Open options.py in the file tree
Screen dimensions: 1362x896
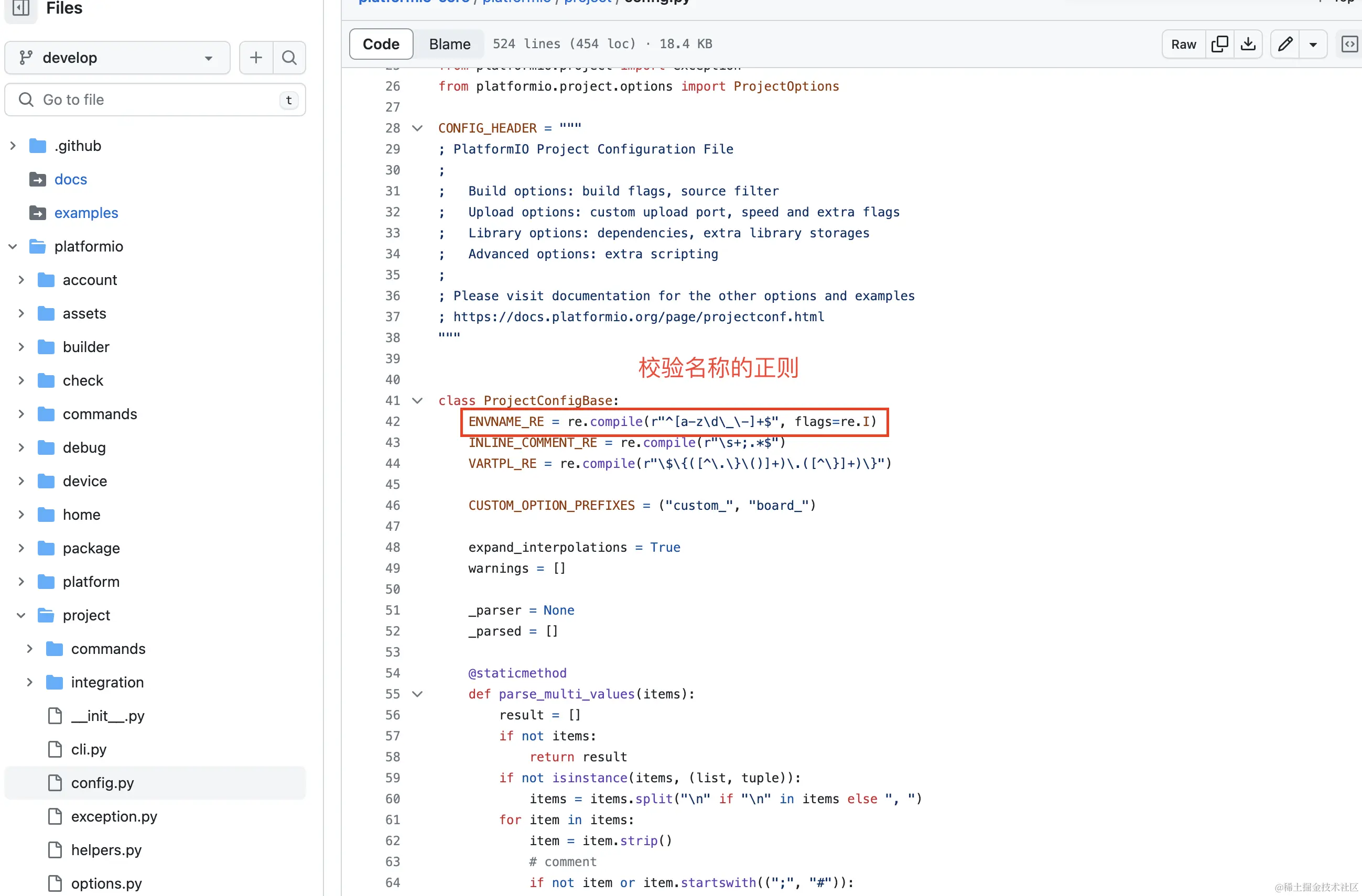point(106,883)
